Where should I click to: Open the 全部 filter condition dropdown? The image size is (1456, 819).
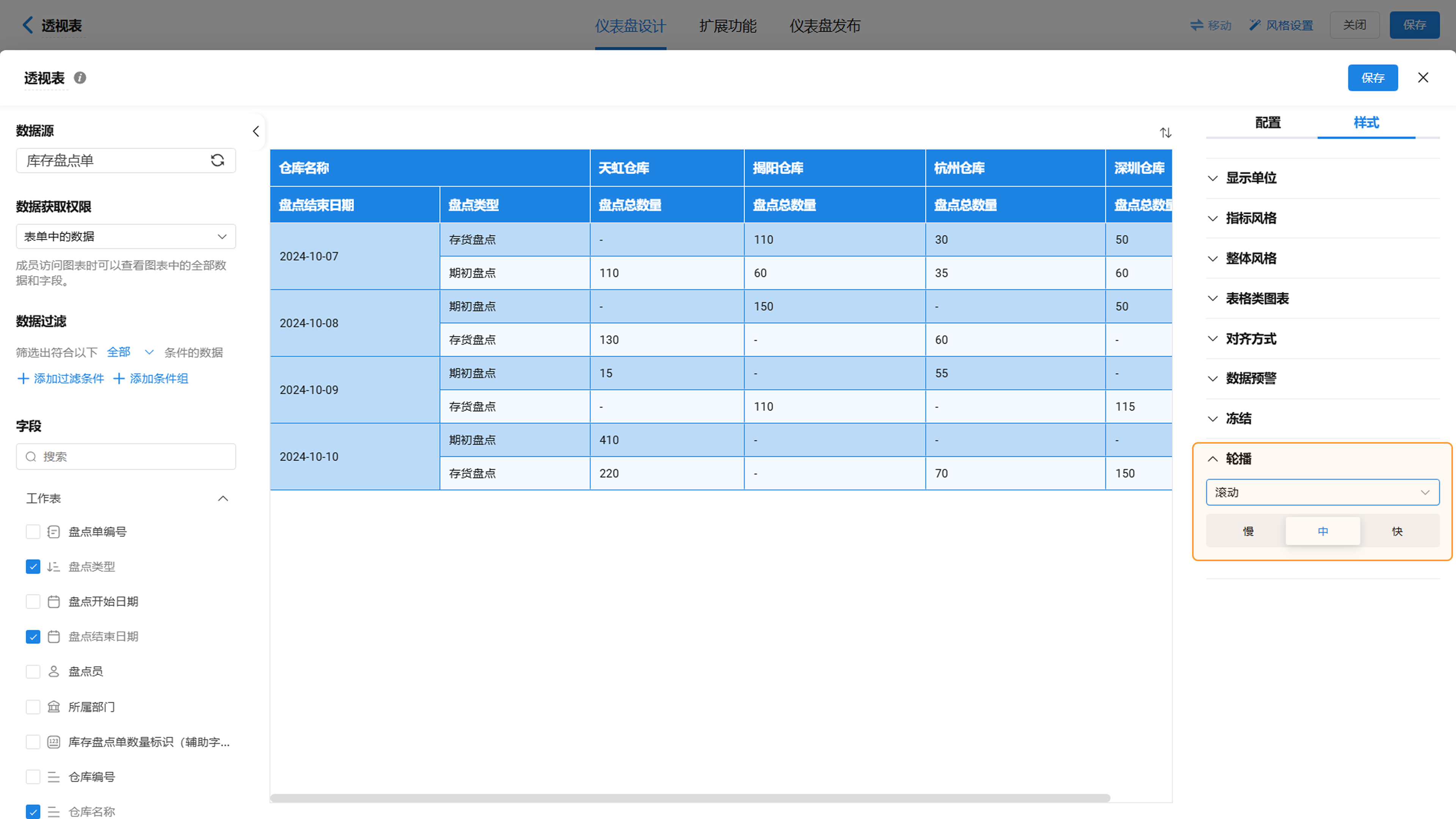[130, 352]
